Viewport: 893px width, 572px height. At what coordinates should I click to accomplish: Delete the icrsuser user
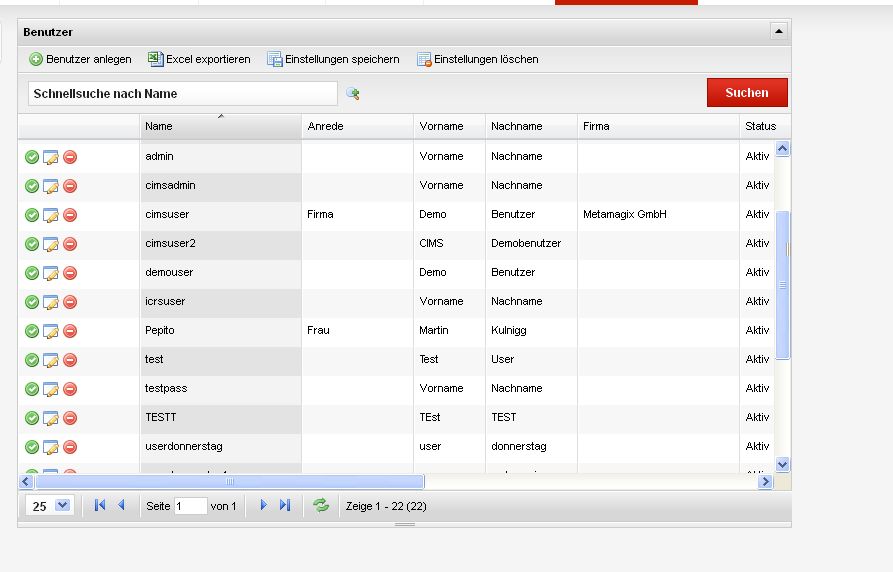70,302
